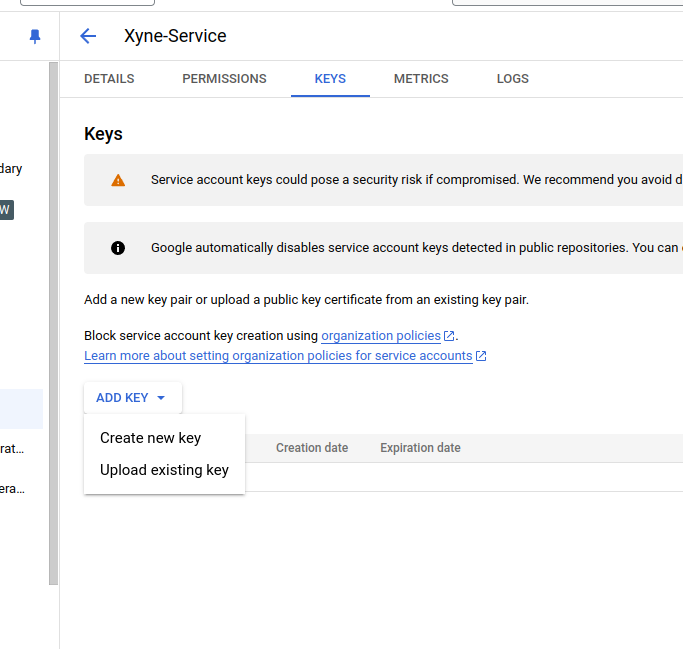Open the PERMISSIONS tab

coord(224,79)
